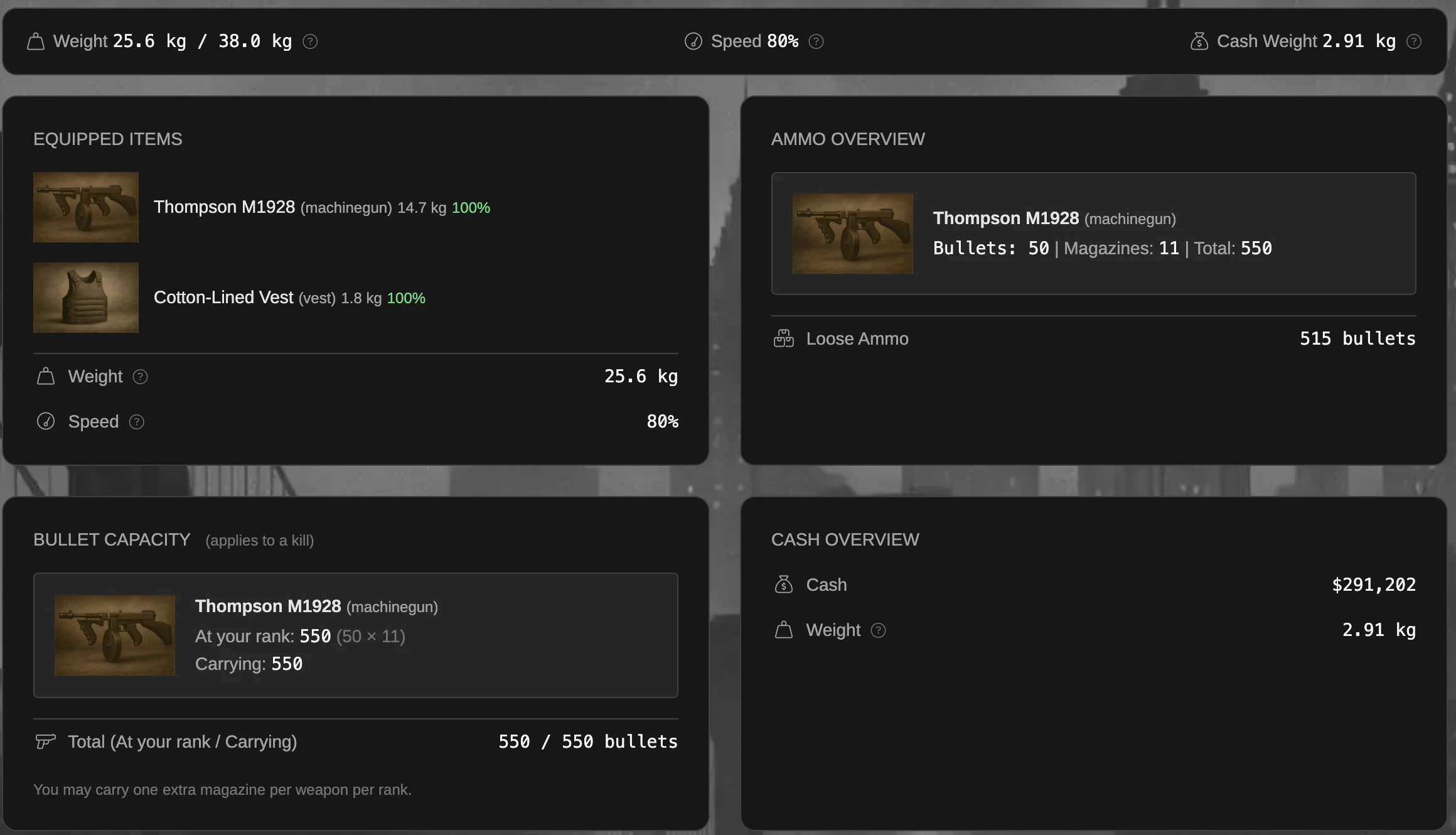Select Cotton-Lined Vest thumbnail
Screen dimensions: 1456x835
click(86, 298)
